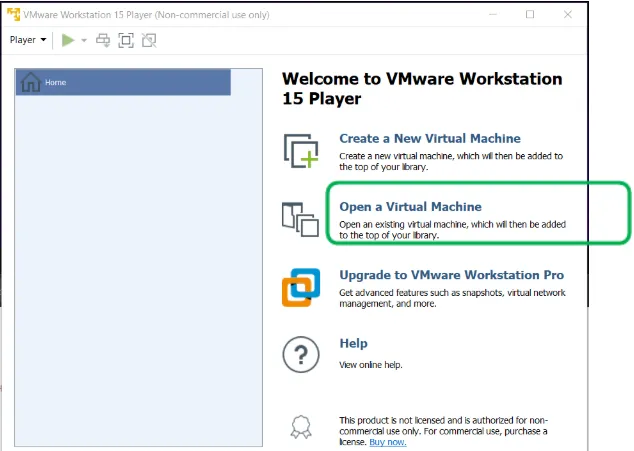Click the 'View online help.' text
This screenshot has width=634, height=451.
371,365
